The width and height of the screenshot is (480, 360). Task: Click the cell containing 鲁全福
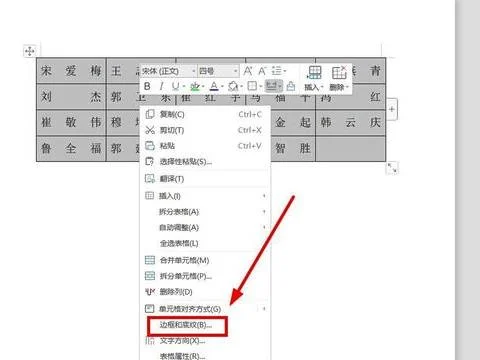pos(71,148)
